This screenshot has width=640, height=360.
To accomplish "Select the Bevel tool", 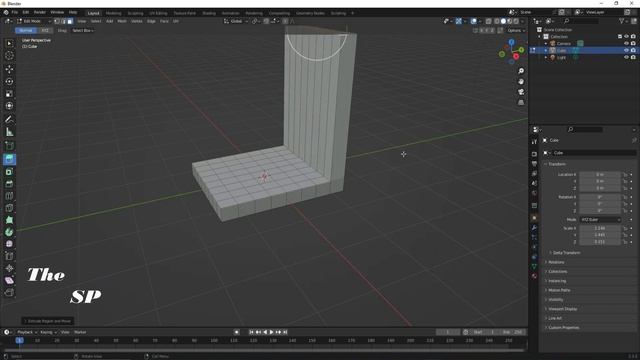I will pyautogui.click(x=9, y=184).
